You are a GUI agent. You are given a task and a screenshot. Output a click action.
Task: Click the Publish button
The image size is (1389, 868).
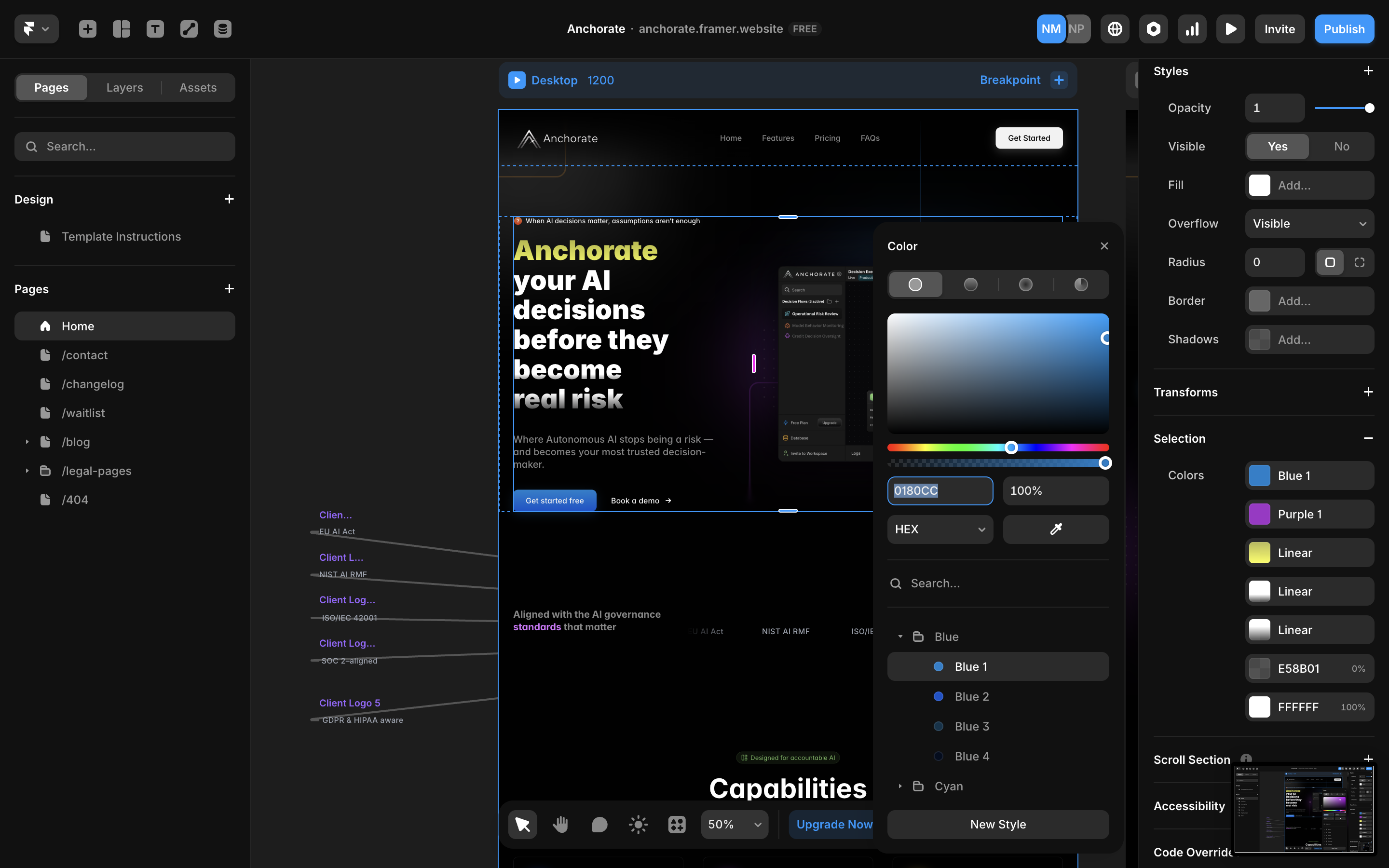[1344, 29]
